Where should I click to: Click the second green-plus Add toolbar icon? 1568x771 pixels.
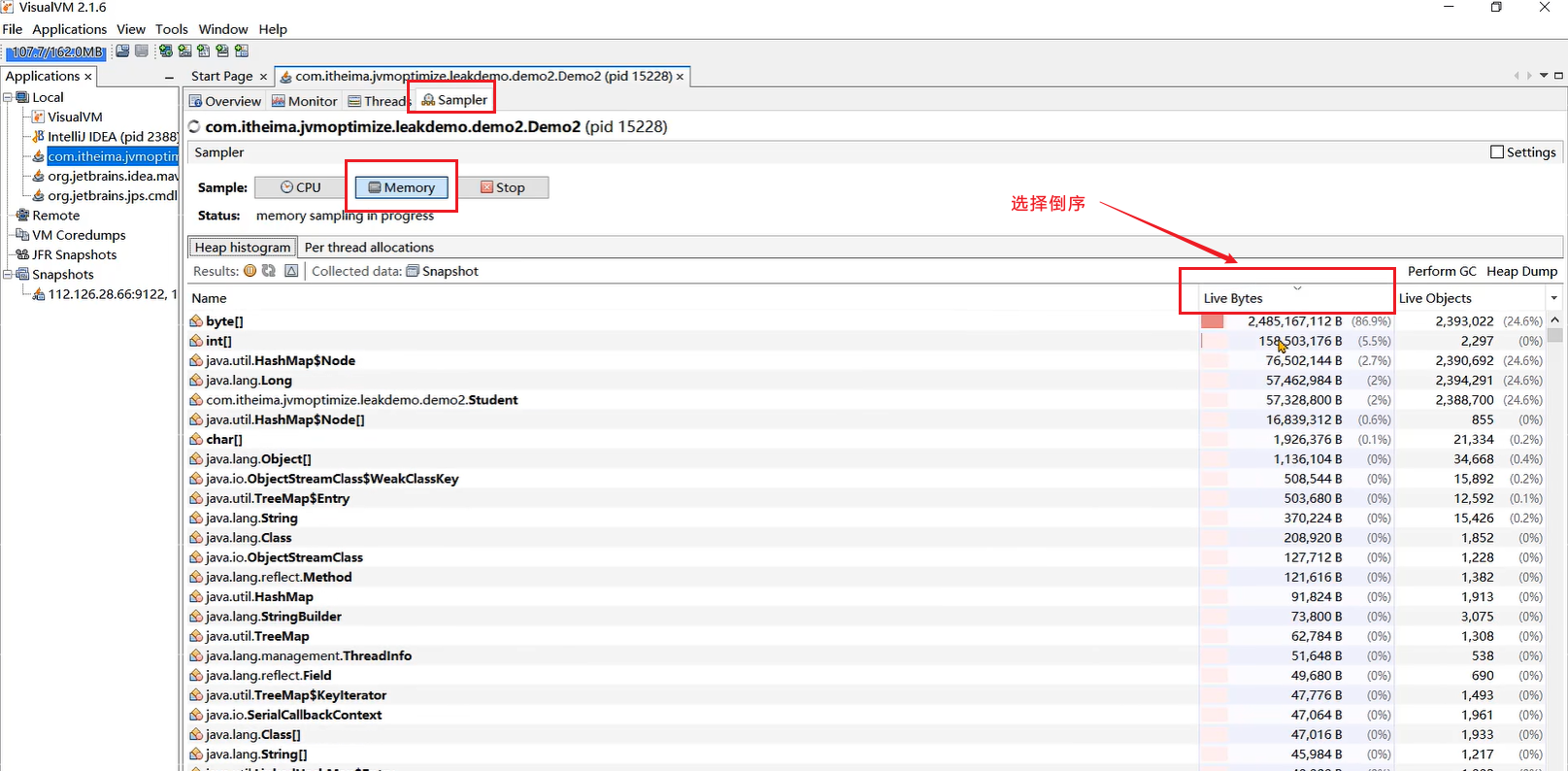(184, 51)
